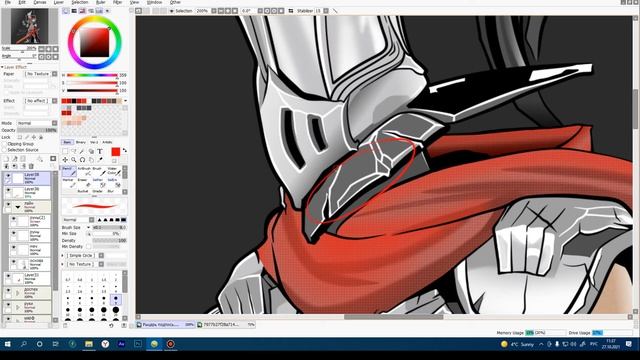Select the Zoom magnifier tool
640x360 pixels.
click(x=73, y=160)
